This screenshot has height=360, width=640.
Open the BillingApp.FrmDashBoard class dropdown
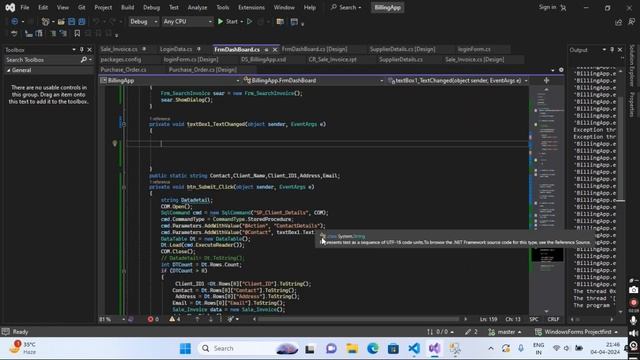pos(313,80)
